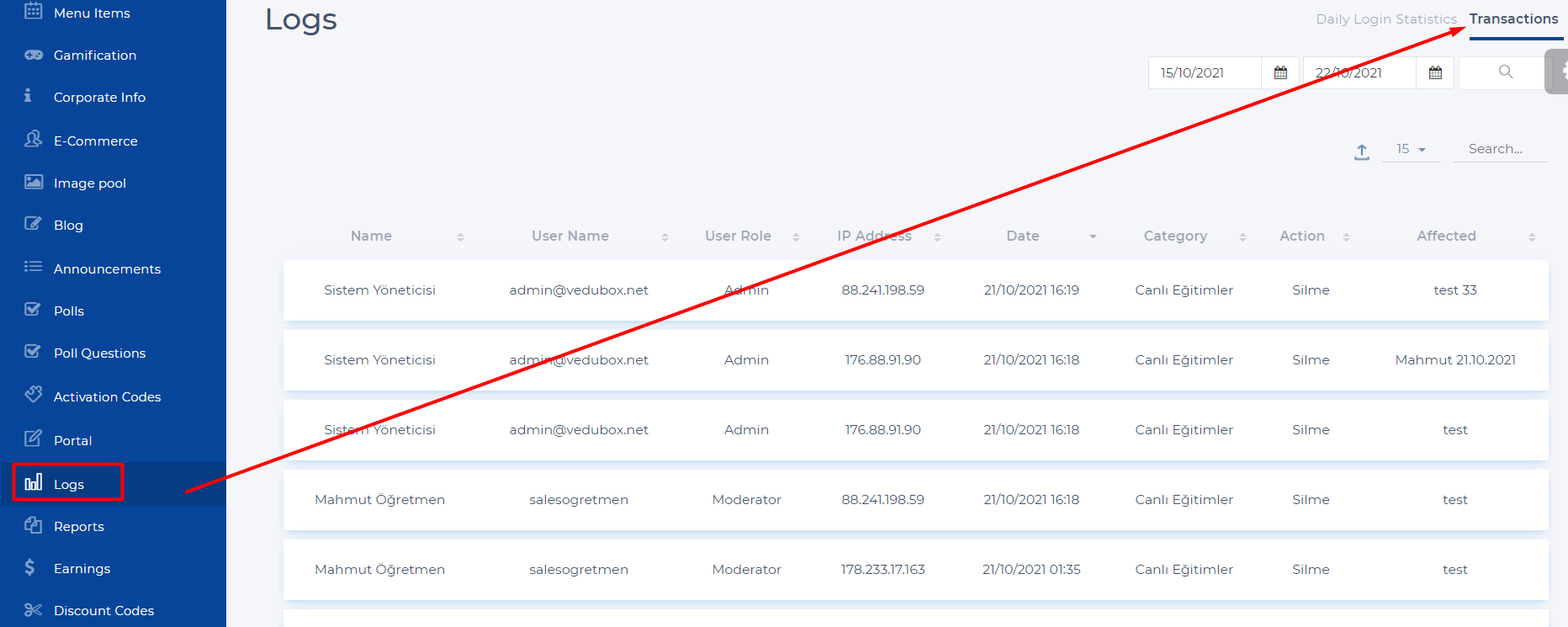Open the start date calendar picker
1568x627 pixels.
(1280, 73)
